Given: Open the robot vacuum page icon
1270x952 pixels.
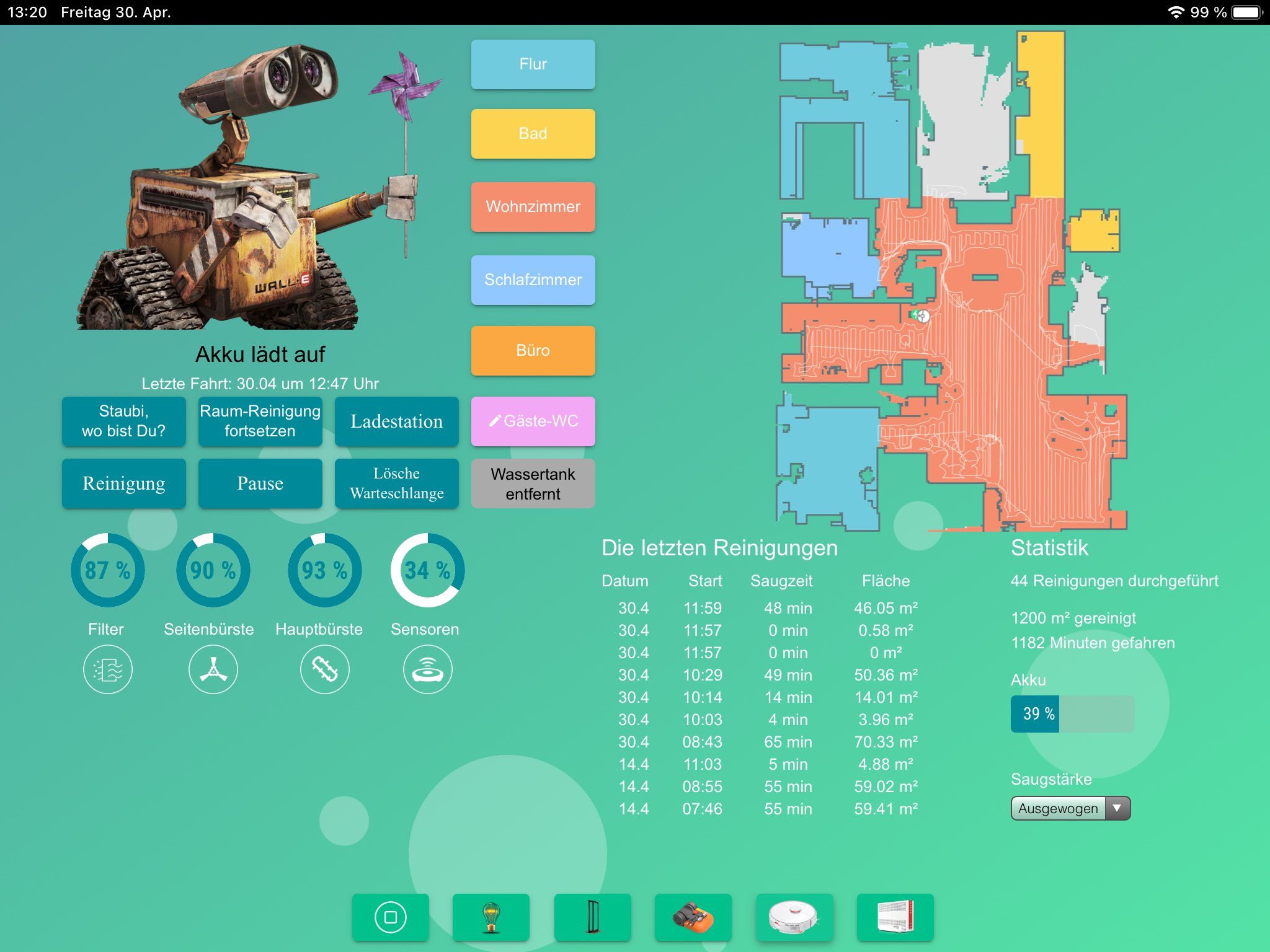Looking at the screenshot, I should pos(794,917).
